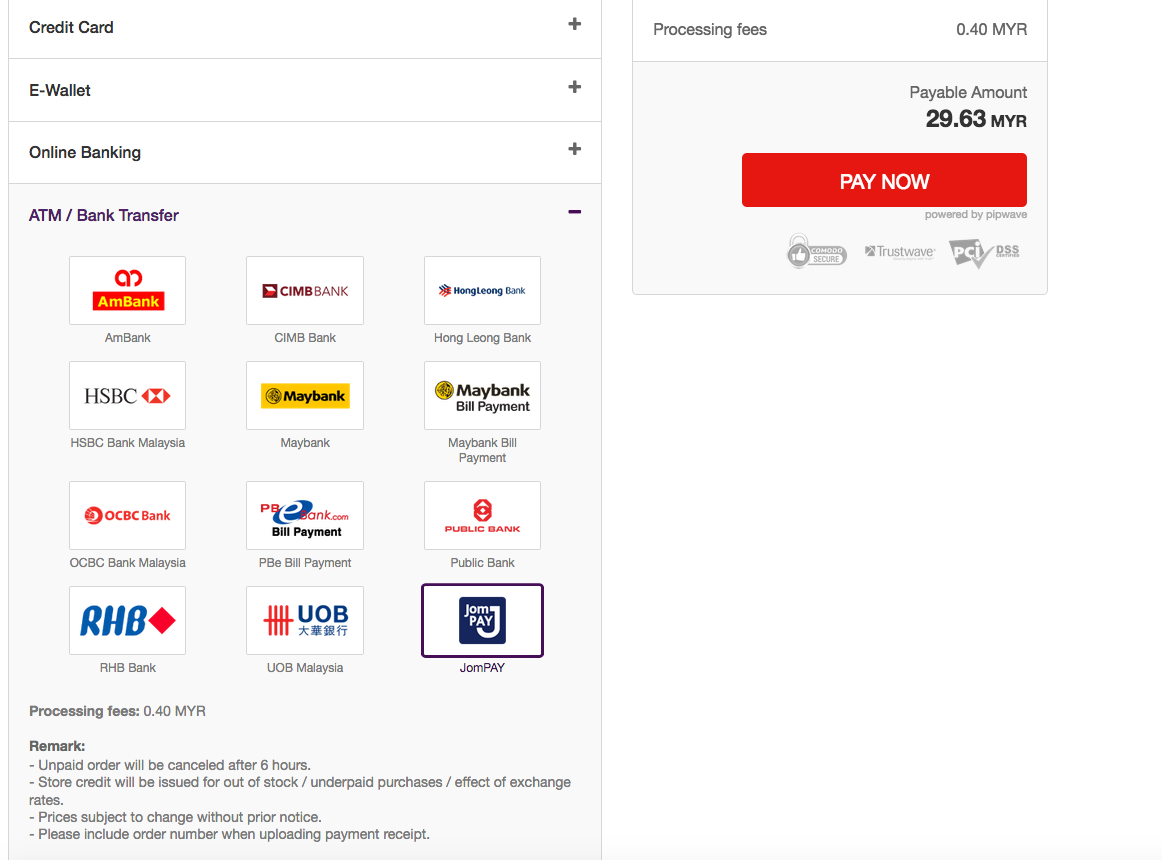Viewport: 1162px width, 860px height.
Task: Select the UOB Malaysia logo
Action: tap(305, 620)
